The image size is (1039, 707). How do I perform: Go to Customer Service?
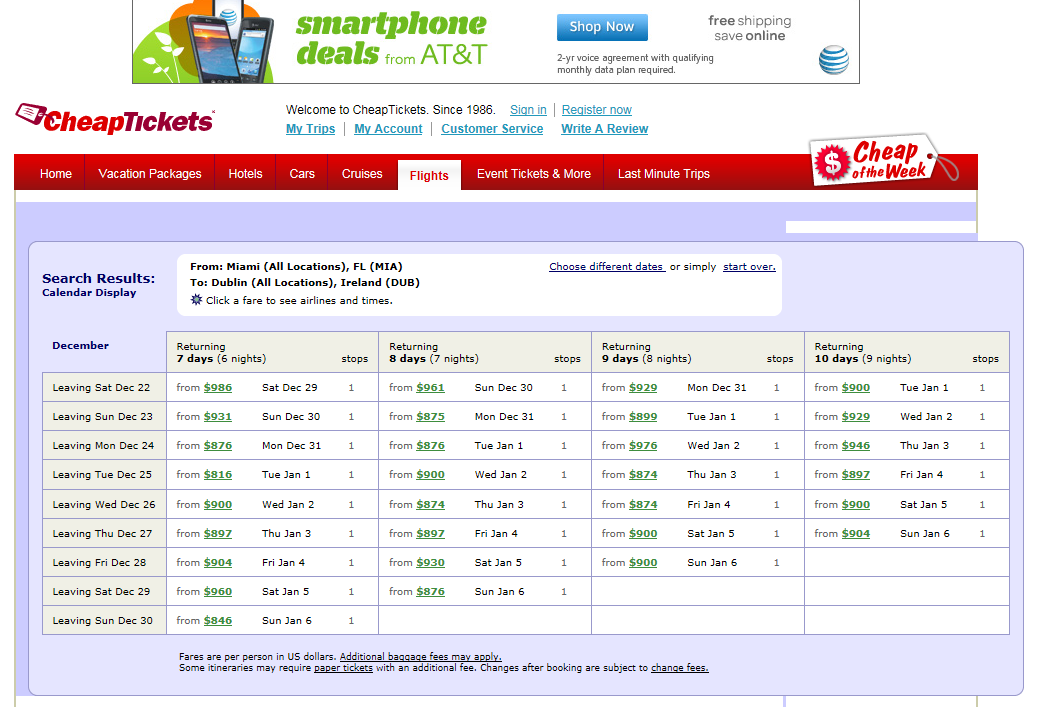pos(492,129)
